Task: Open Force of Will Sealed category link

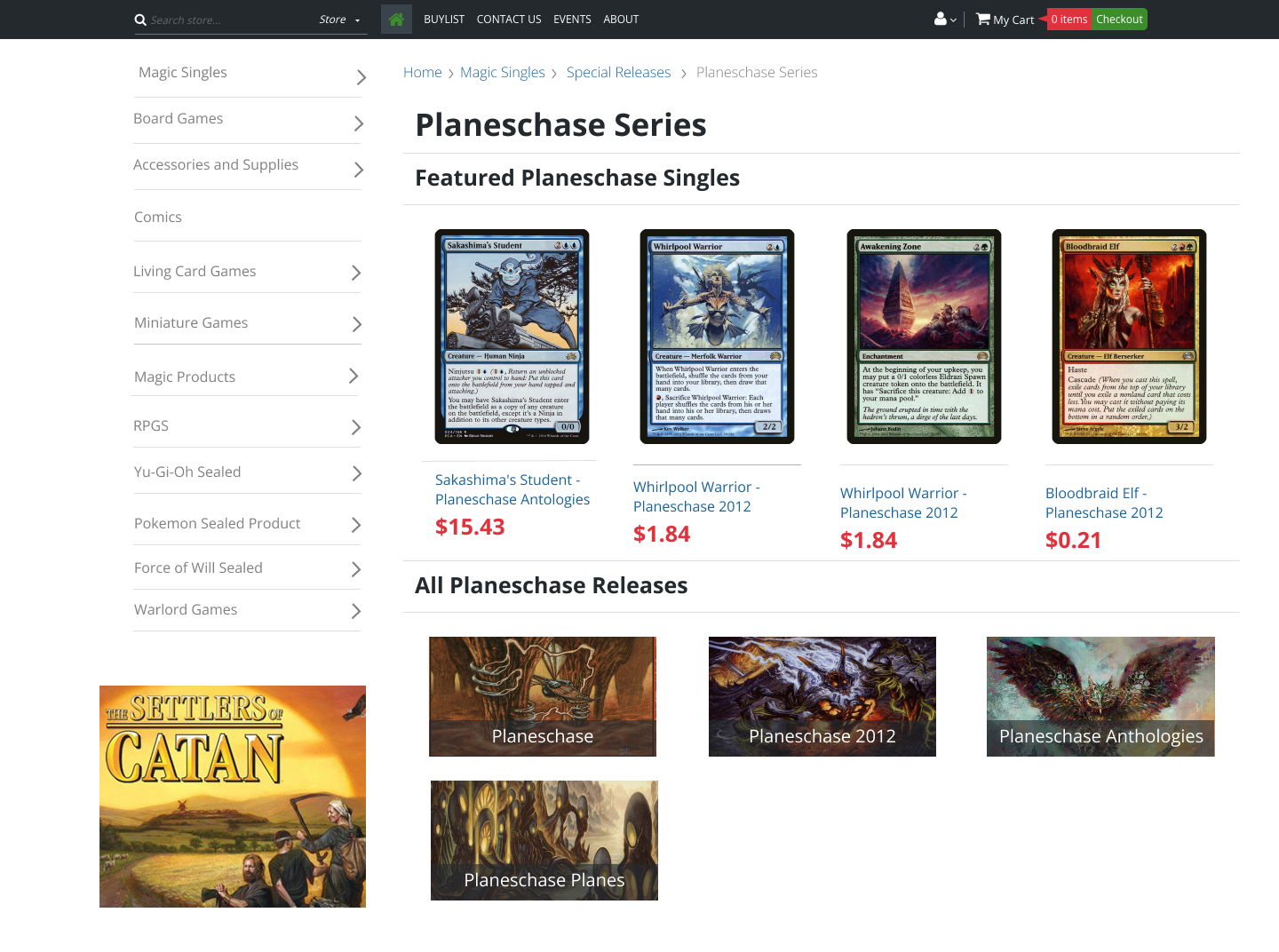Action: tap(198, 568)
